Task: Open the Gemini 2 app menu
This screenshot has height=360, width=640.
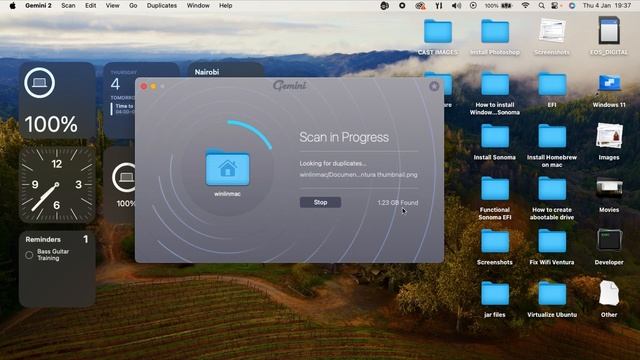Action: pyautogui.click(x=38, y=5)
